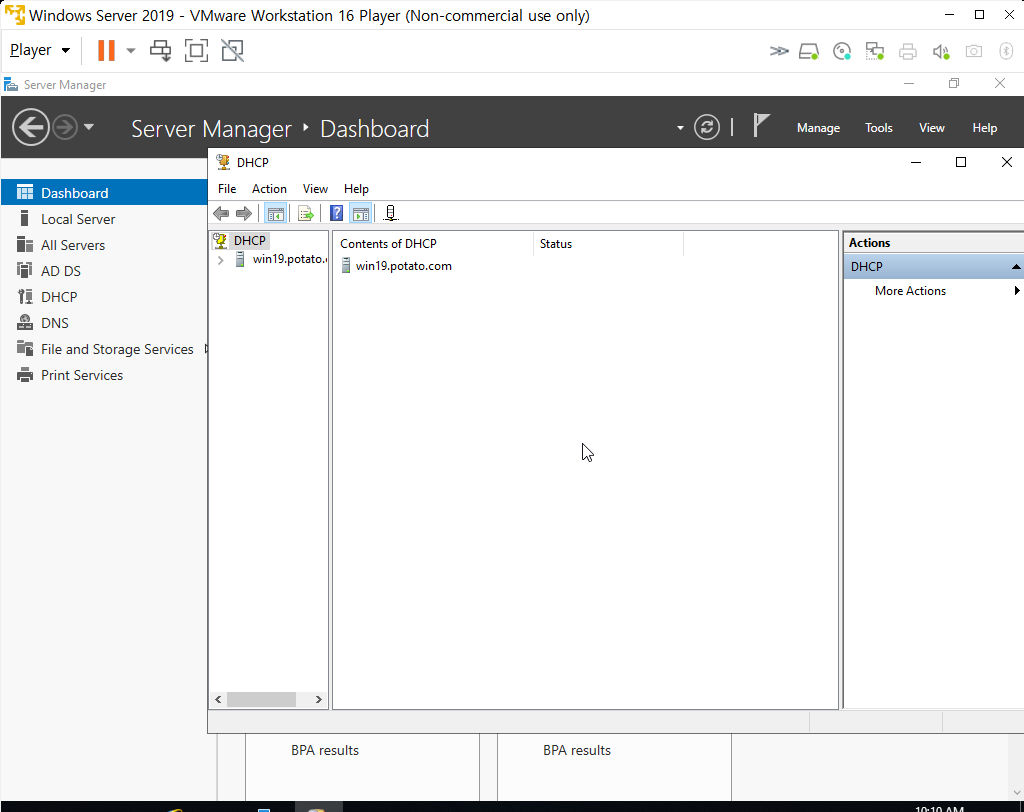
Task: Click the double-chevron icon in VMware toolbar
Action: point(778,51)
